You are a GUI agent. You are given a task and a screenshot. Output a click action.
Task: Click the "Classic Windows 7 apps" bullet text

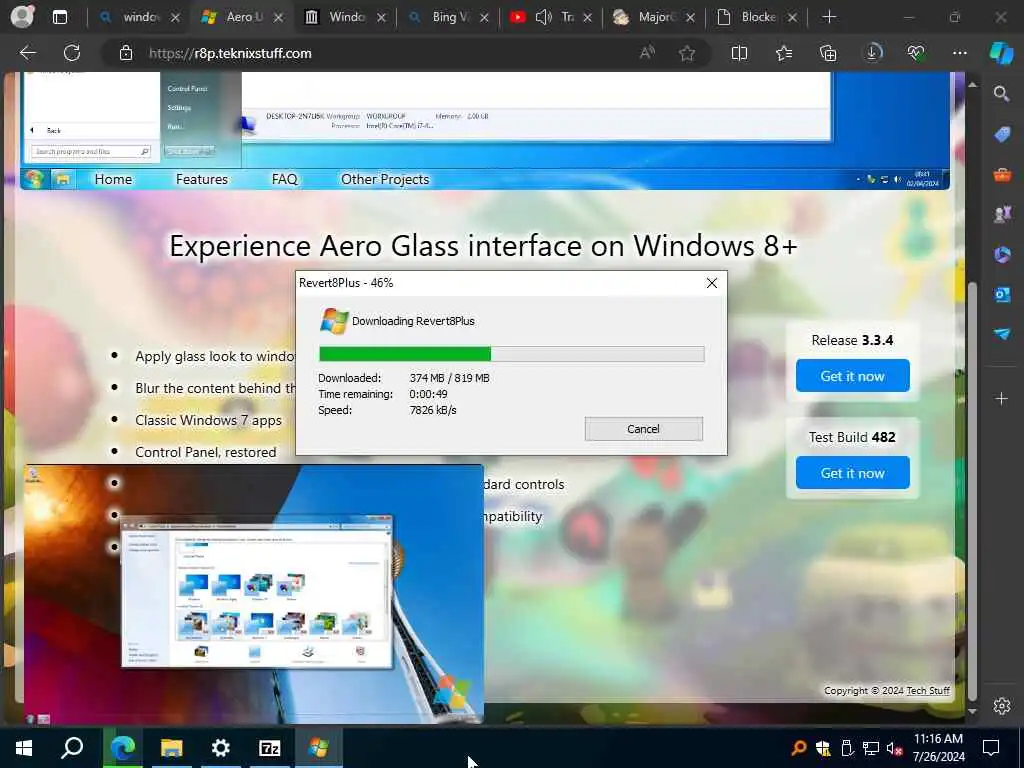click(208, 420)
